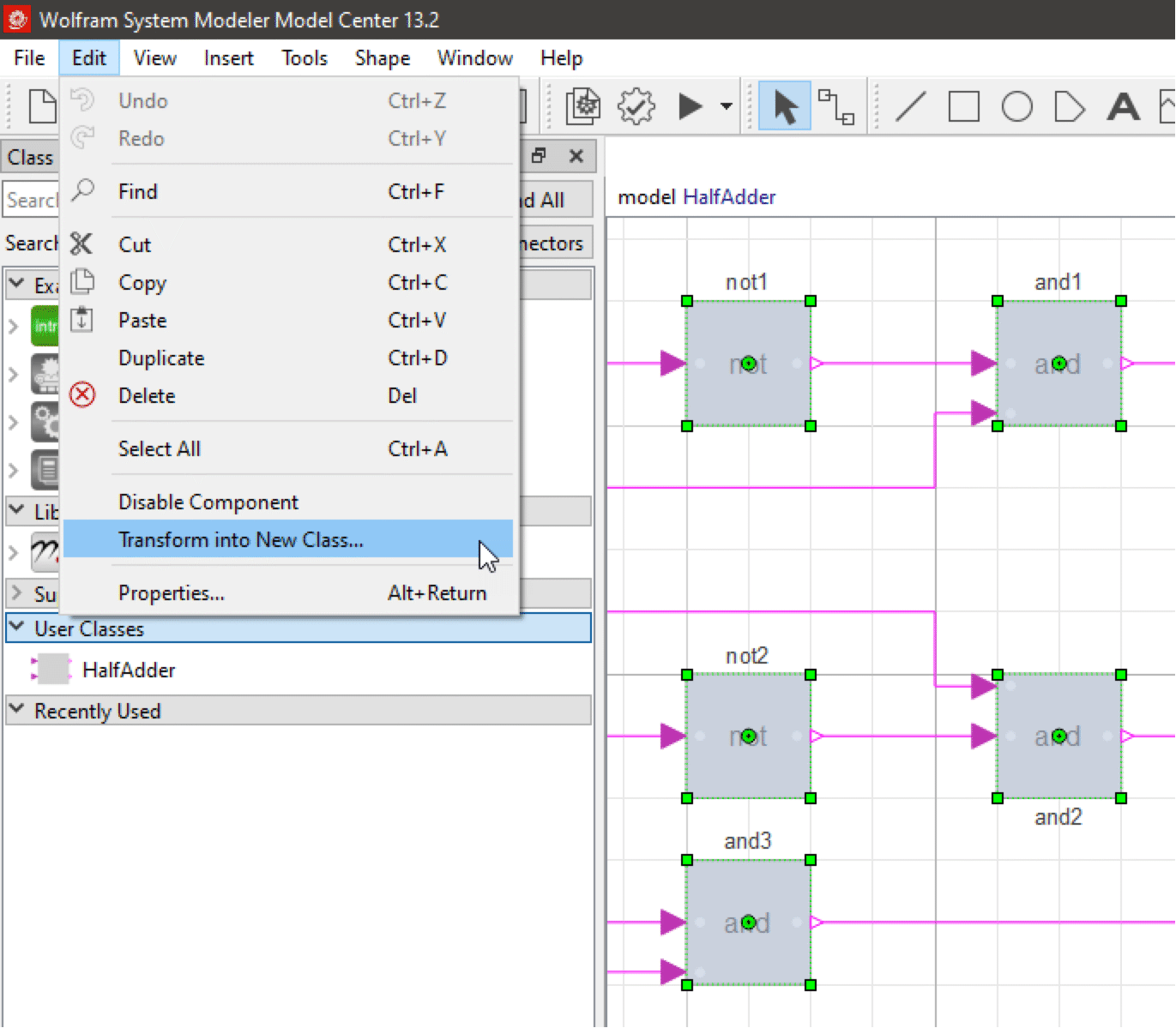
Task: Choose Find in Edit menu
Action: coord(288,191)
